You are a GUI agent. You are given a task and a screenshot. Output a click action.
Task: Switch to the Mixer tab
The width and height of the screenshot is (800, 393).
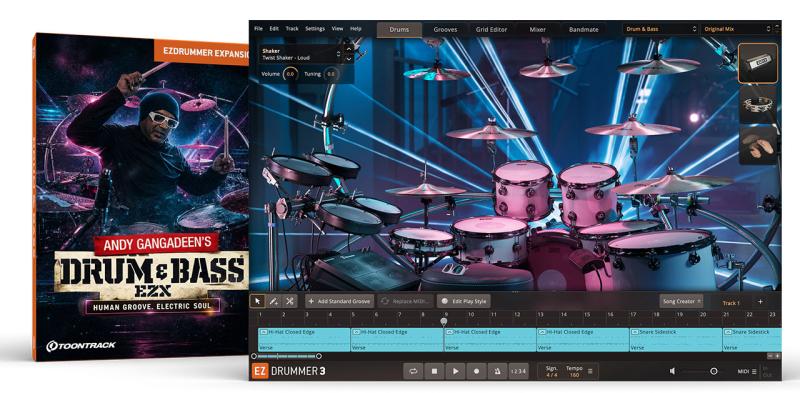tap(537, 30)
